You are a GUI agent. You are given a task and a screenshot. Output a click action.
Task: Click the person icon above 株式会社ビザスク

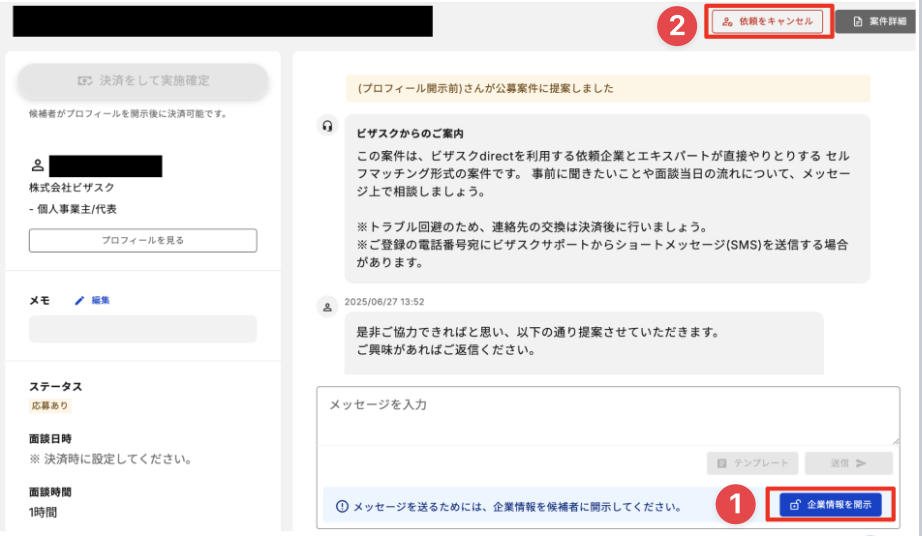coord(38,166)
